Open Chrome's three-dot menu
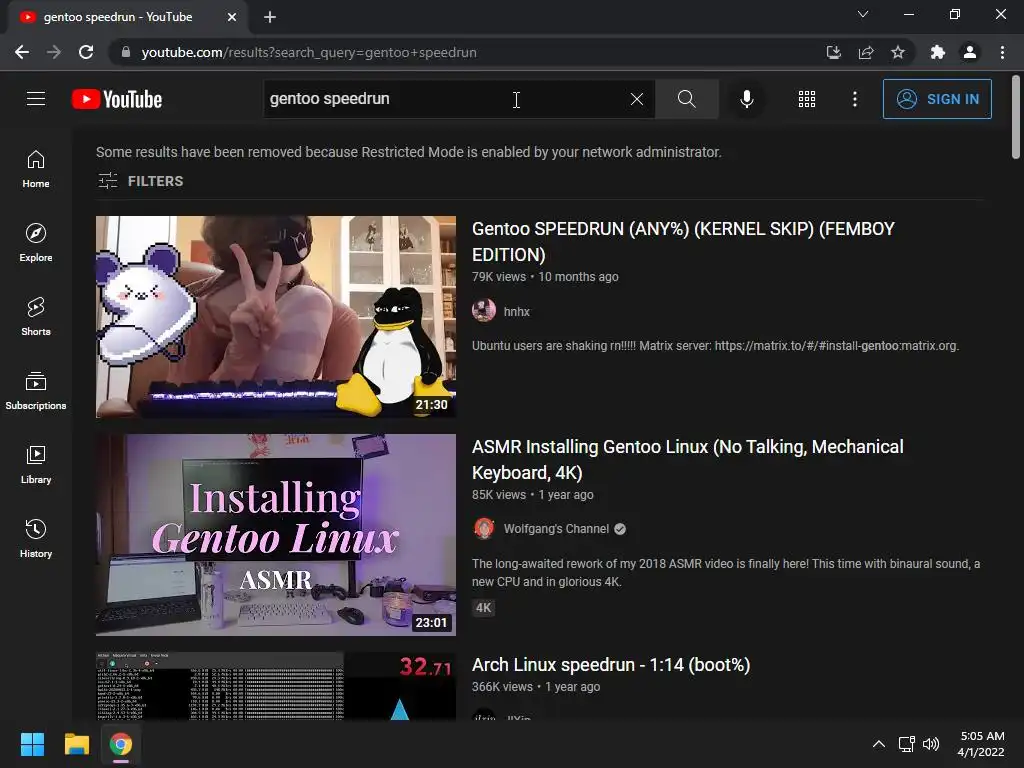Image resolution: width=1024 pixels, height=768 pixels. 1002,52
